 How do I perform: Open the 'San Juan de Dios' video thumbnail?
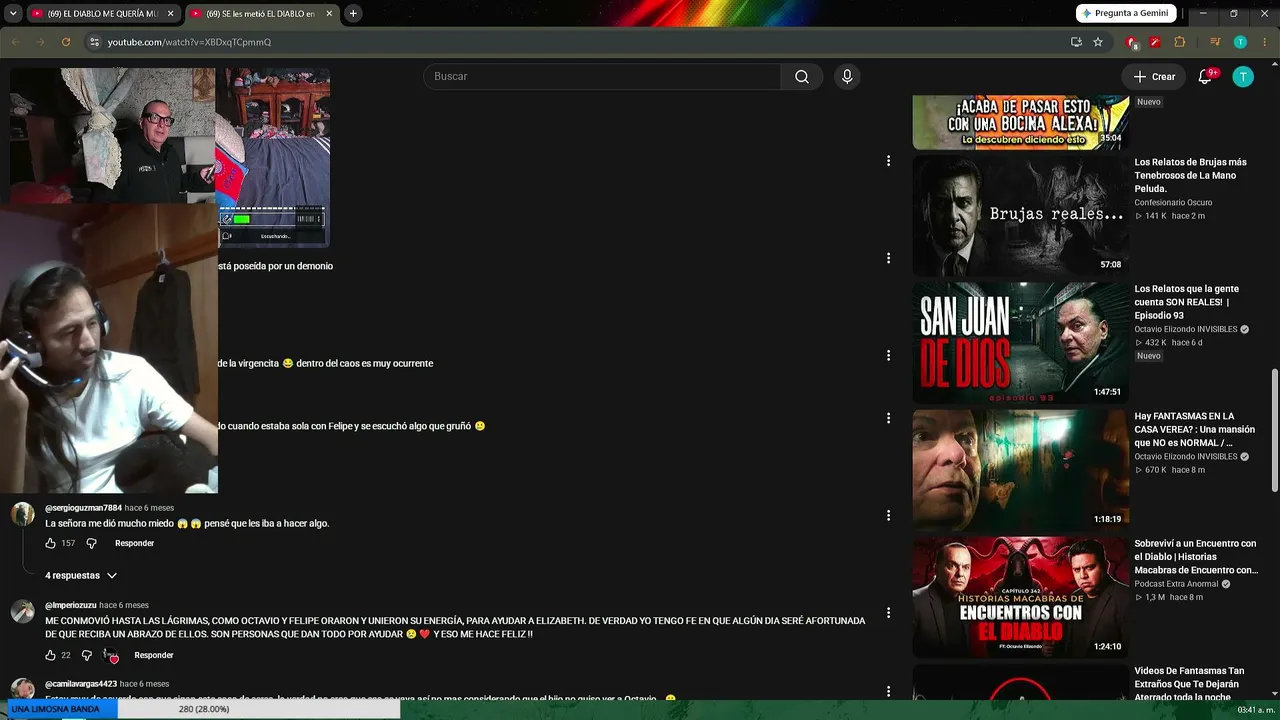(x=1020, y=343)
